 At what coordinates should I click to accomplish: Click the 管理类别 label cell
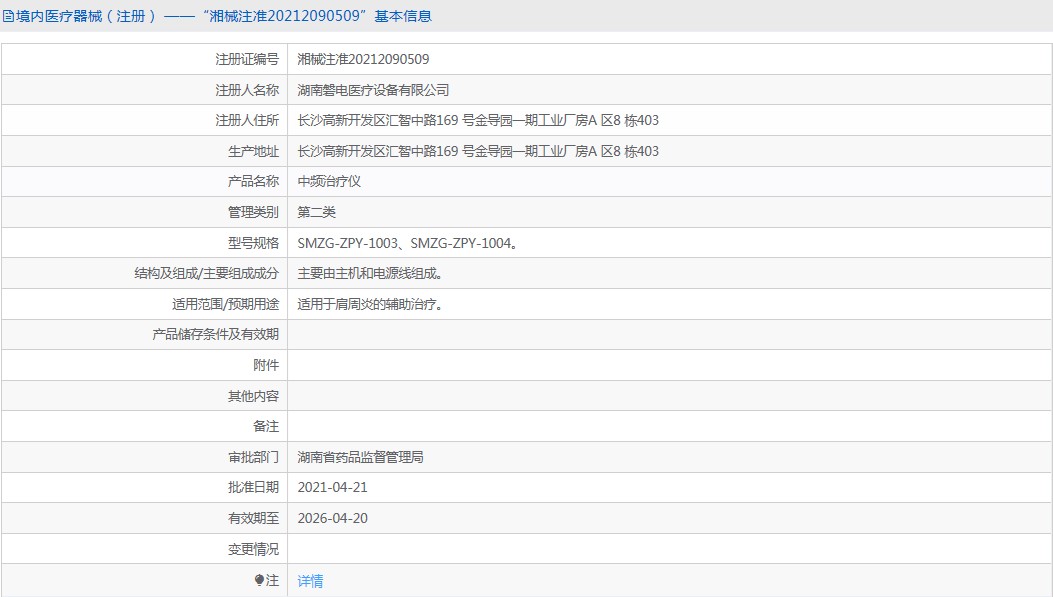tap(144, 212)
